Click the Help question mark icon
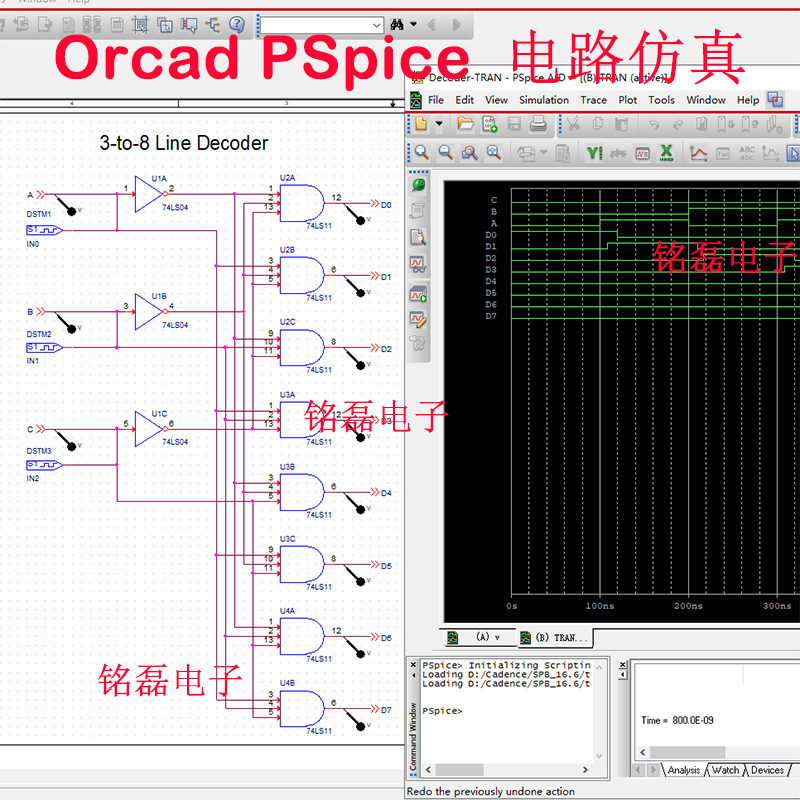800x800 pixels. [237, 24]
